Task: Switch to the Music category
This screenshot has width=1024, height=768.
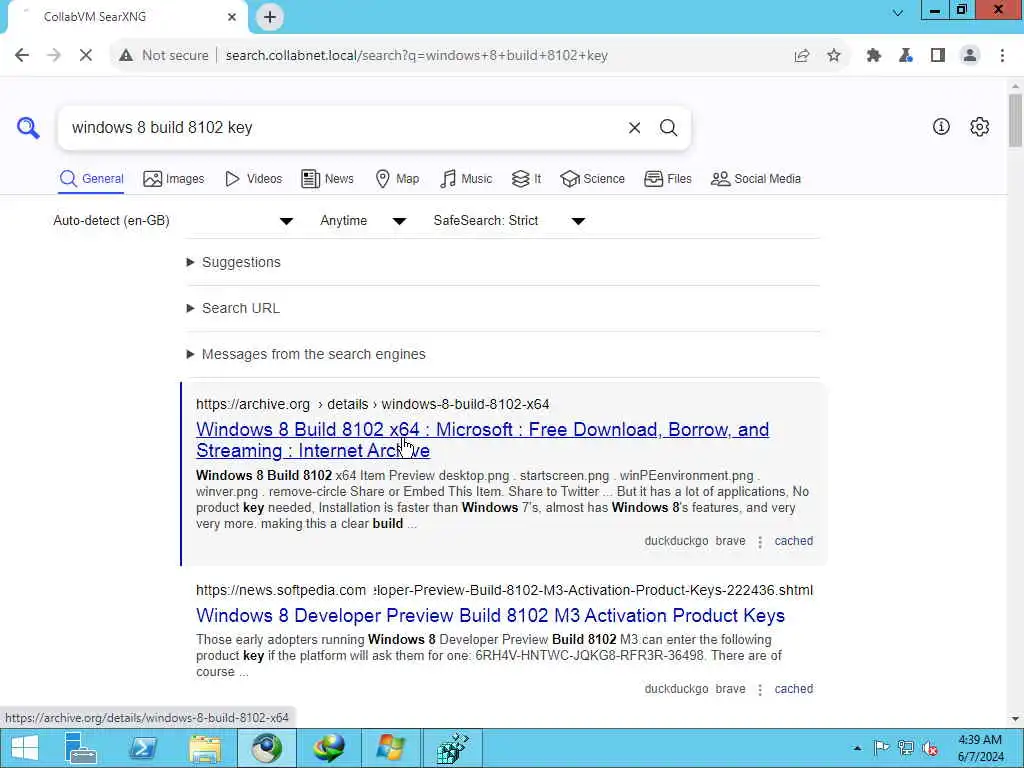Action: coord(466,179)
